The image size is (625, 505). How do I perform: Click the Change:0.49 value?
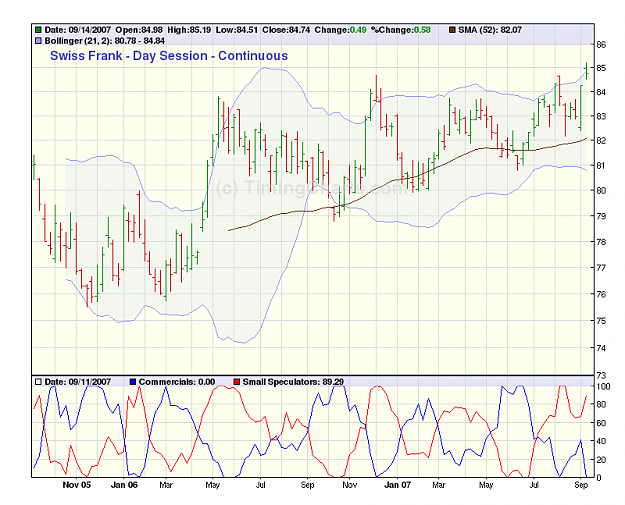tap(340, 30)
